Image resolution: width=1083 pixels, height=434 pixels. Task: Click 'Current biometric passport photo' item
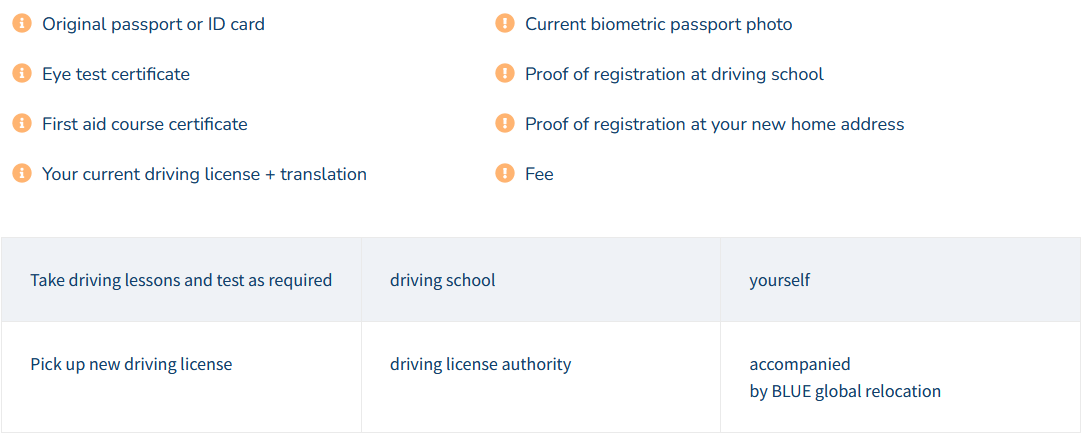coord(659,24)
